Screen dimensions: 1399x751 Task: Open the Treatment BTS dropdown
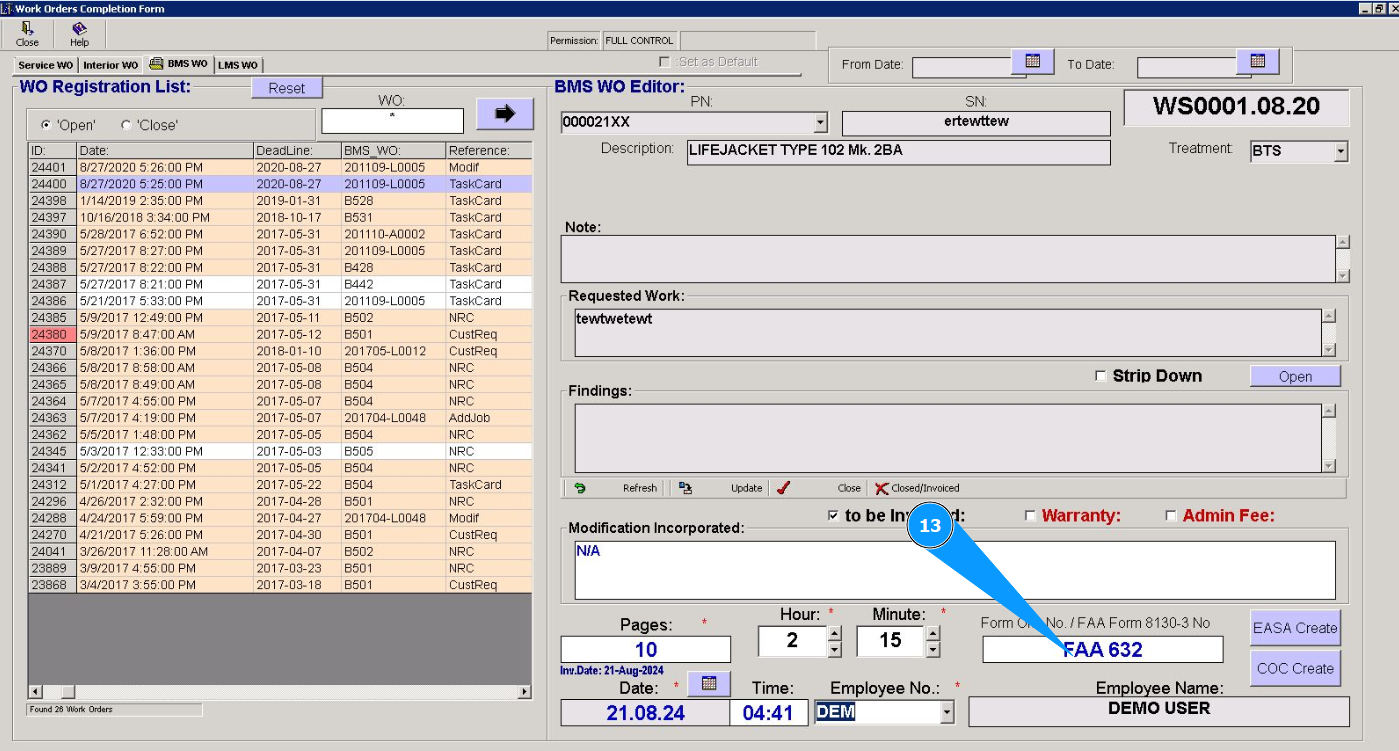1341,152
